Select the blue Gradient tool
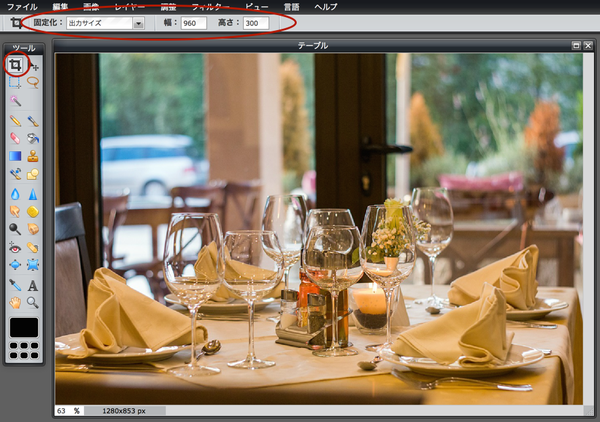The height and width of the screenshot is (422, 600). [x=15, y=156]
